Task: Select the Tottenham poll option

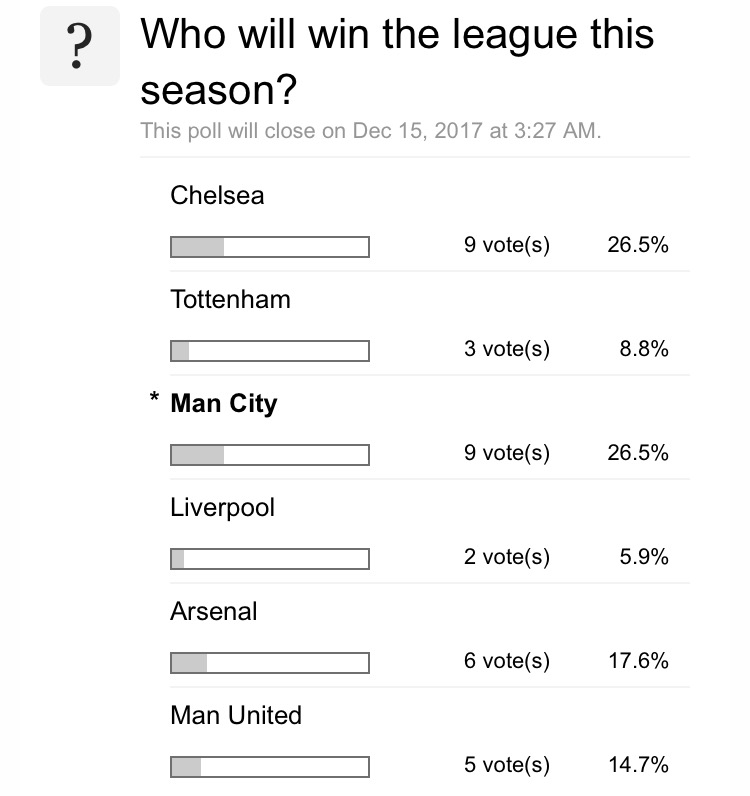Action: [231, 299]
